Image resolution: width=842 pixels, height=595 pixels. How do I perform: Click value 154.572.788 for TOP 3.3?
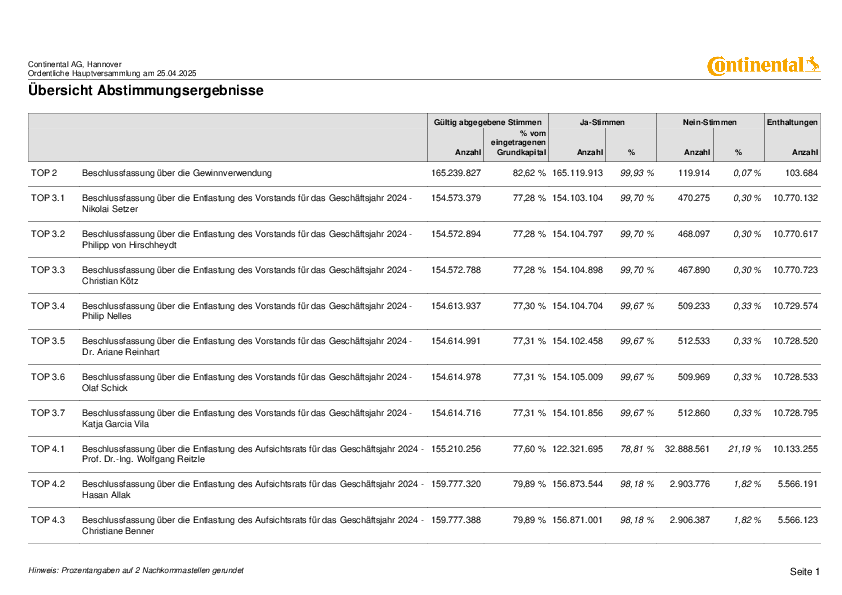456,270
